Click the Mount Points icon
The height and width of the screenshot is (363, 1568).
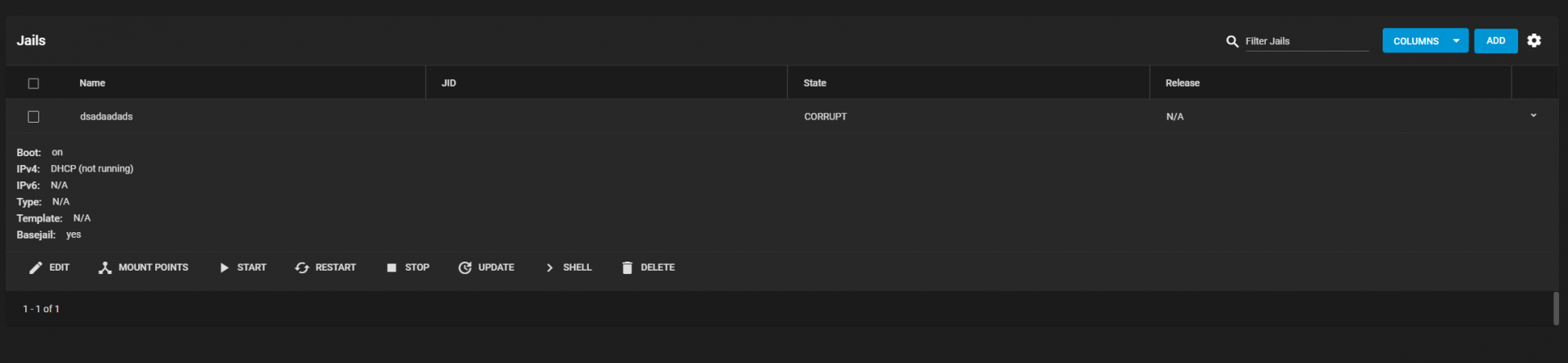(105, 268)
